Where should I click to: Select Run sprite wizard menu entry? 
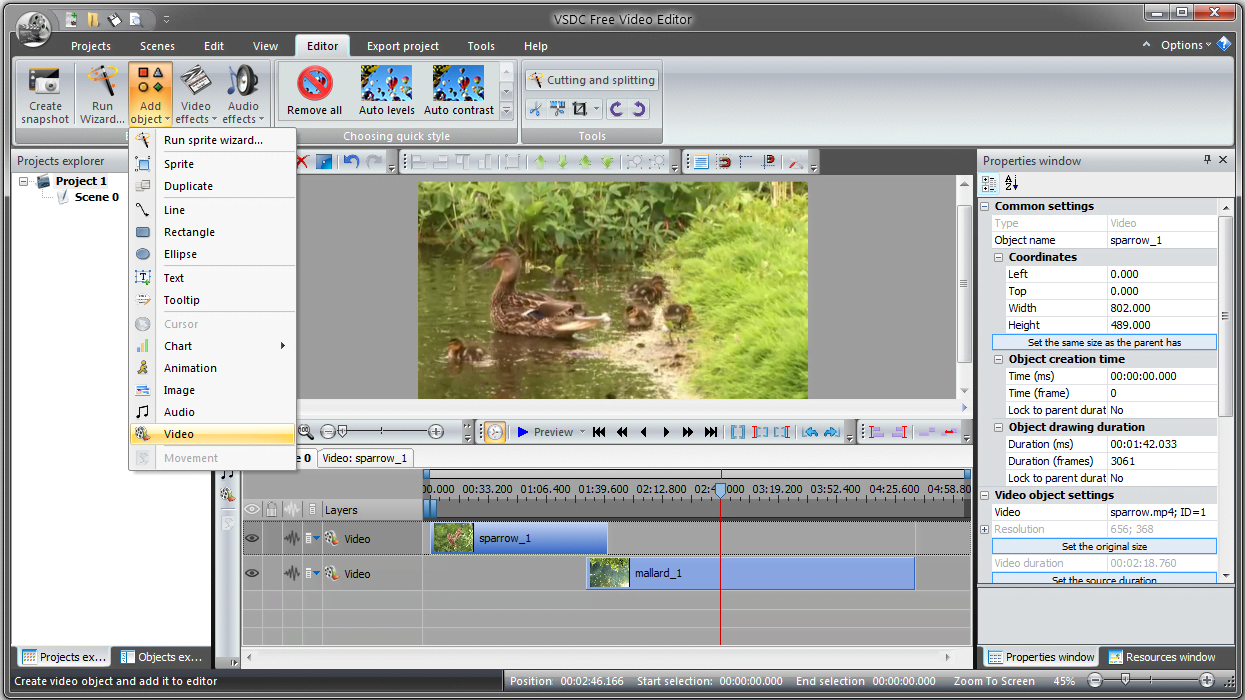click(213, 140)
